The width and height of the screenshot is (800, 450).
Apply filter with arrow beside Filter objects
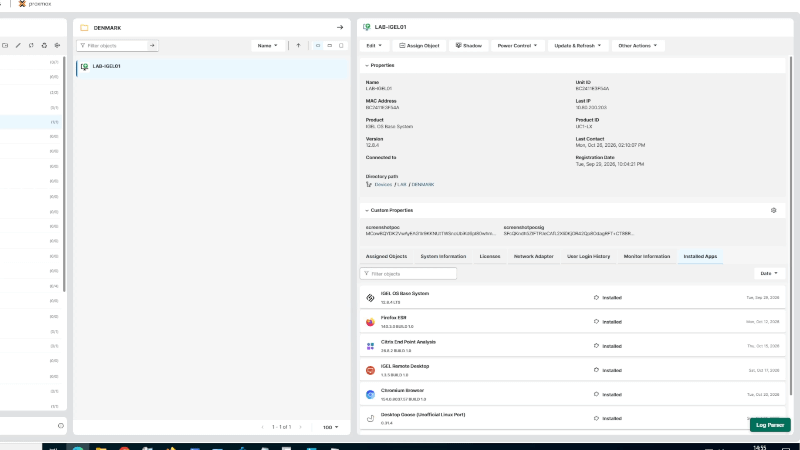[152, 45]
